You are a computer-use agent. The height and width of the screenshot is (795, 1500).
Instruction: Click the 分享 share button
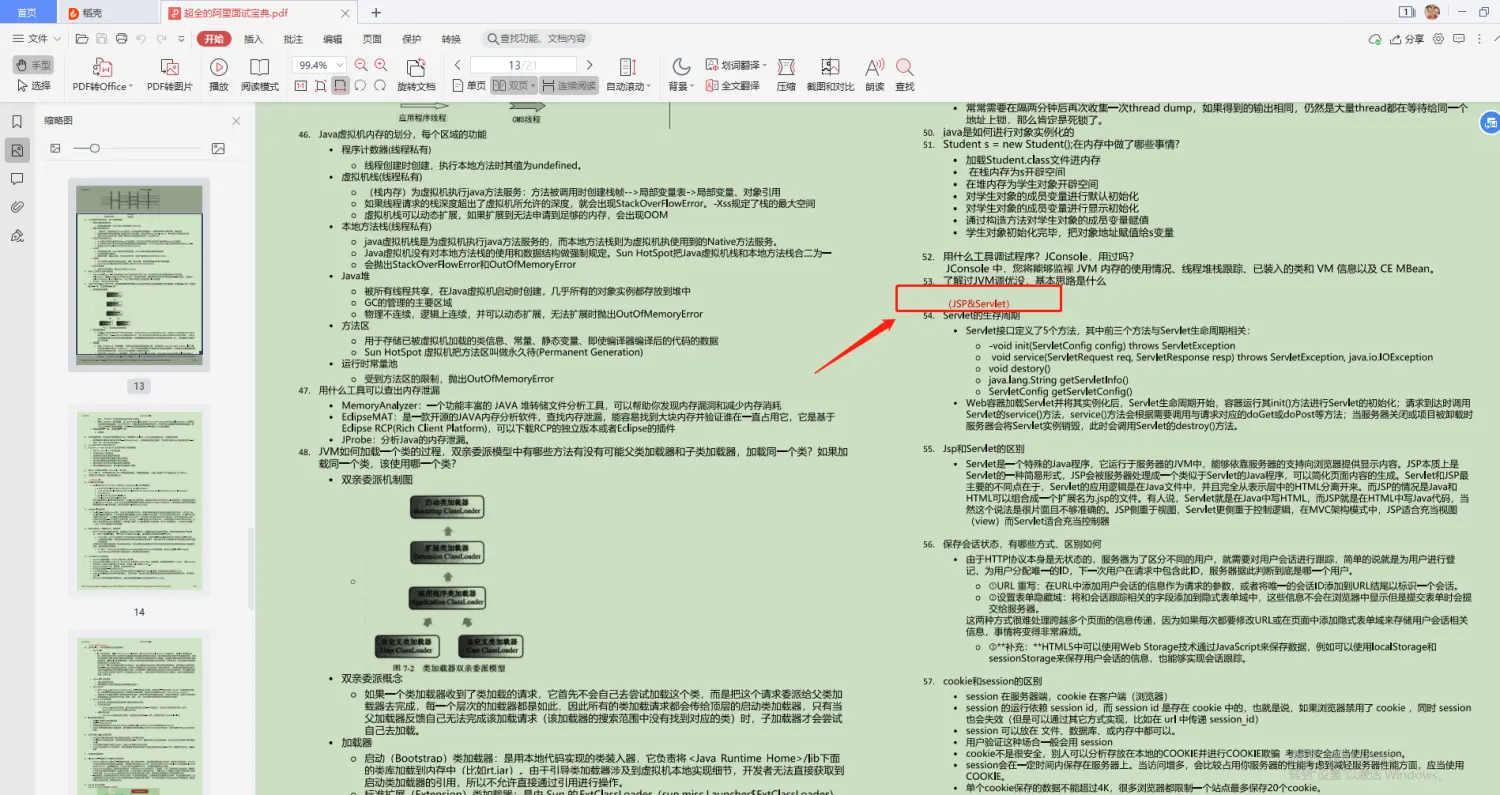point(1405,39)
